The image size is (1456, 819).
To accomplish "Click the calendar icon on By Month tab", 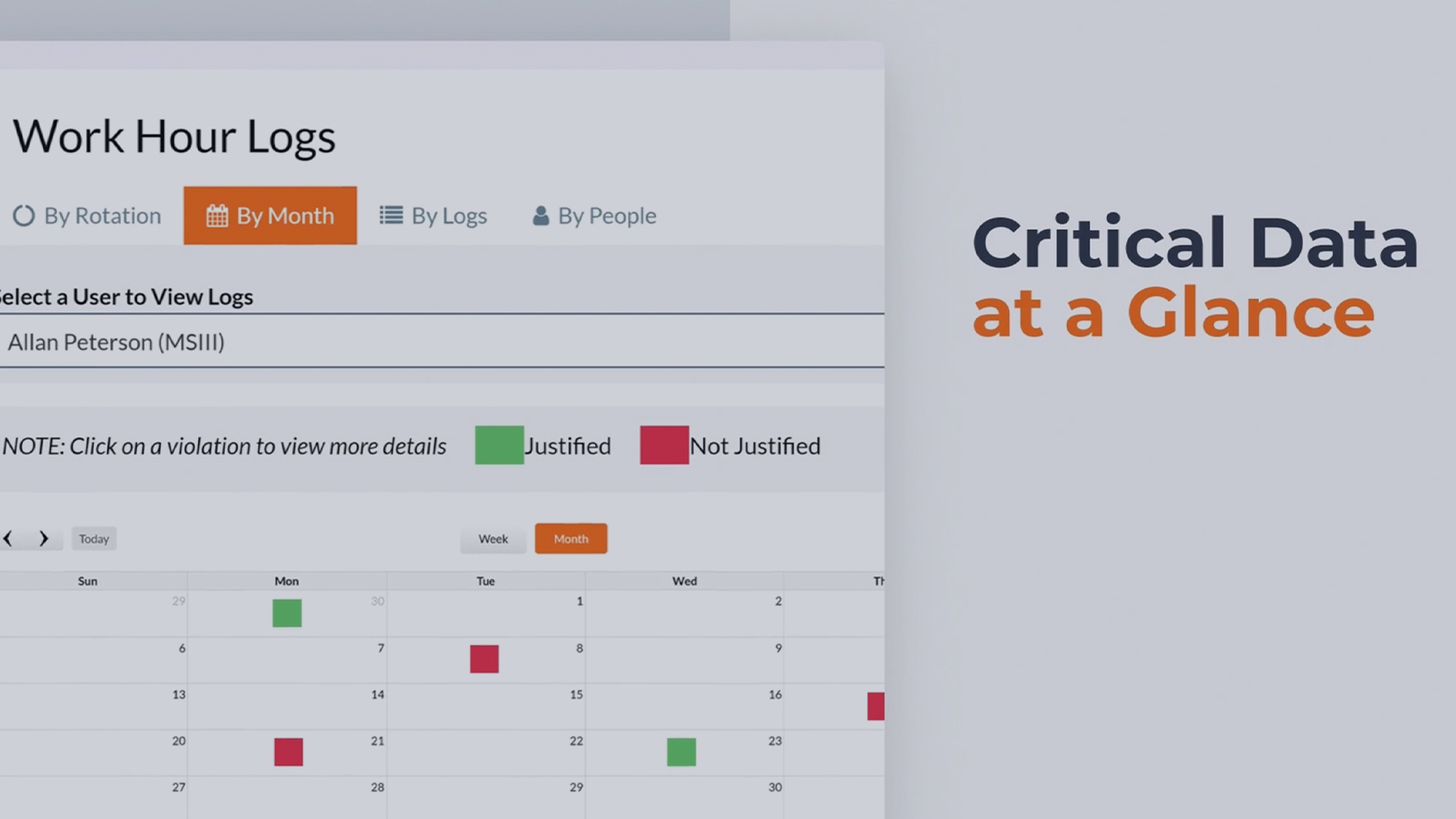I will [x=217, y=216].
